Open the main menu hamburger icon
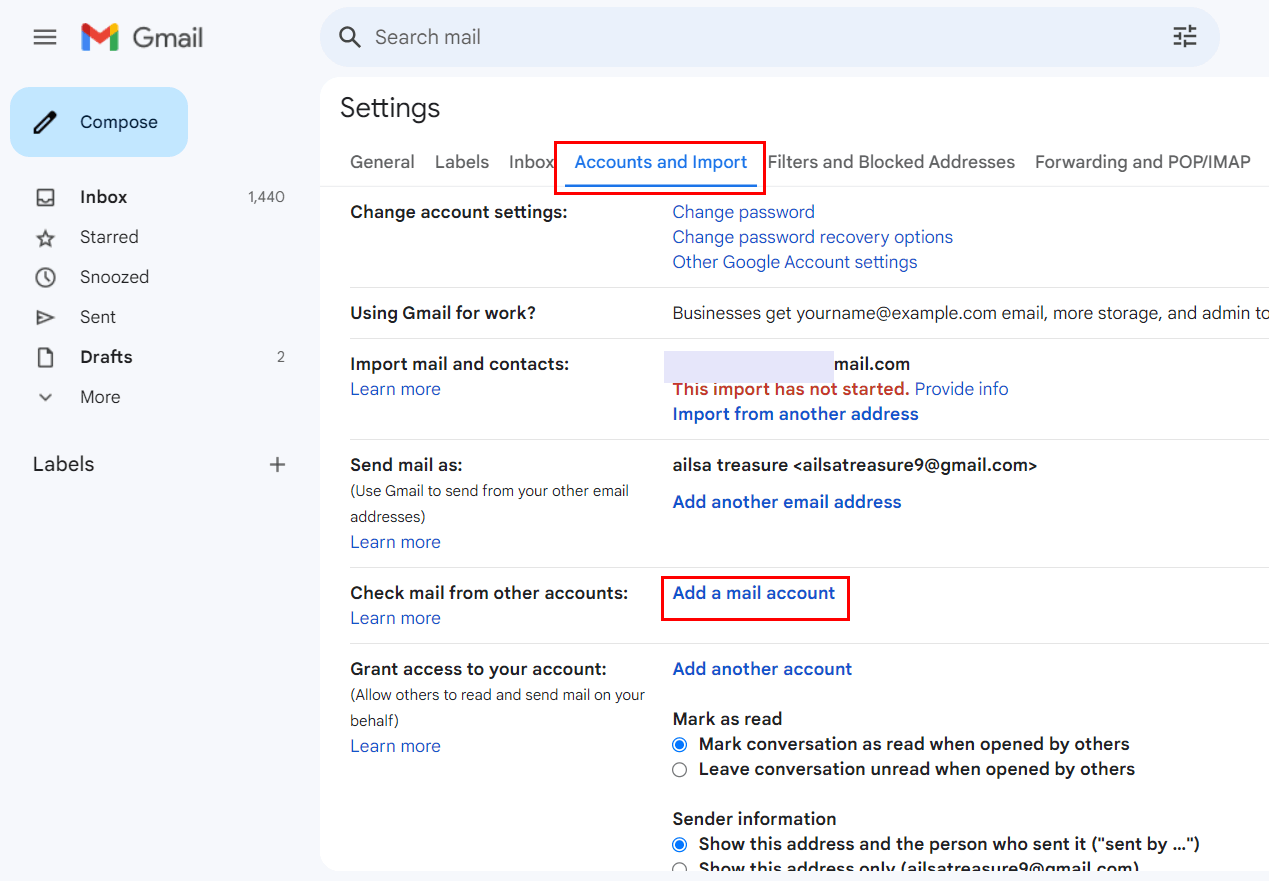 (45, 38)
